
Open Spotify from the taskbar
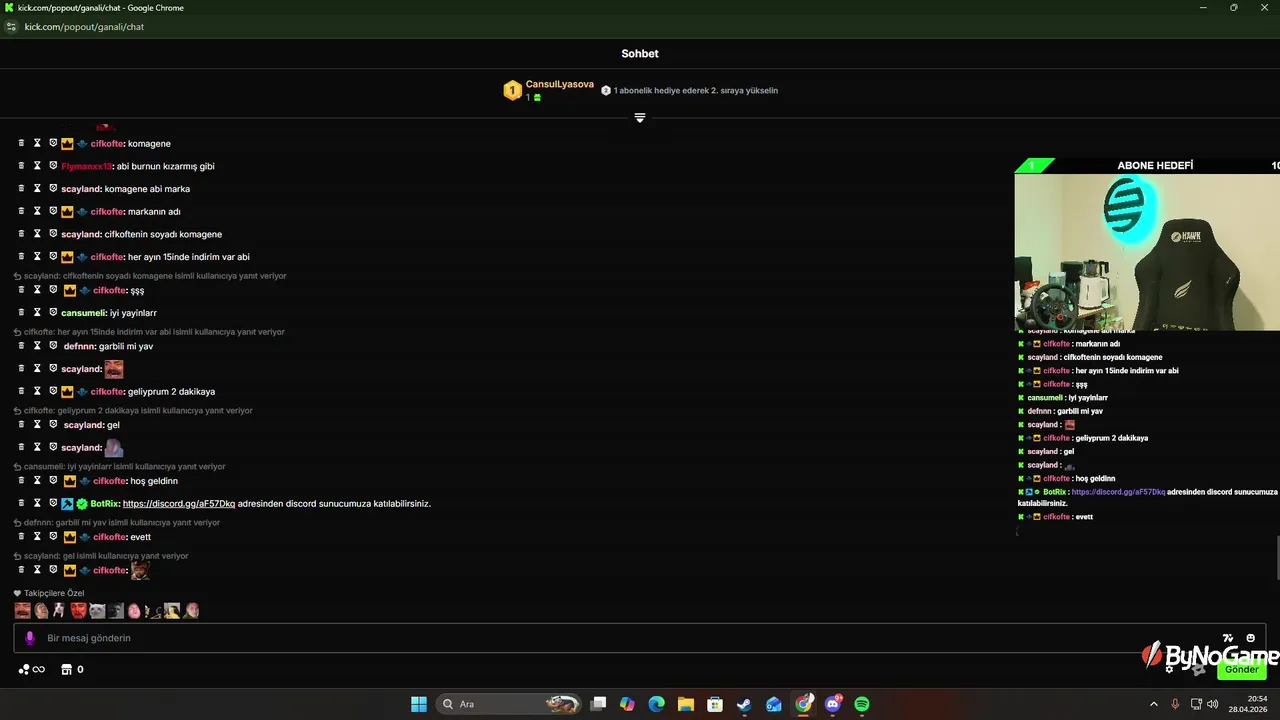point(862,704)
